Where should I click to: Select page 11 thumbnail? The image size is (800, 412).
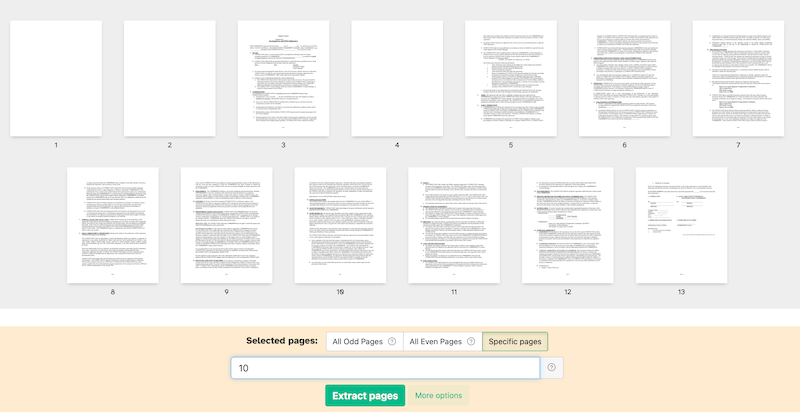(454, 225)
